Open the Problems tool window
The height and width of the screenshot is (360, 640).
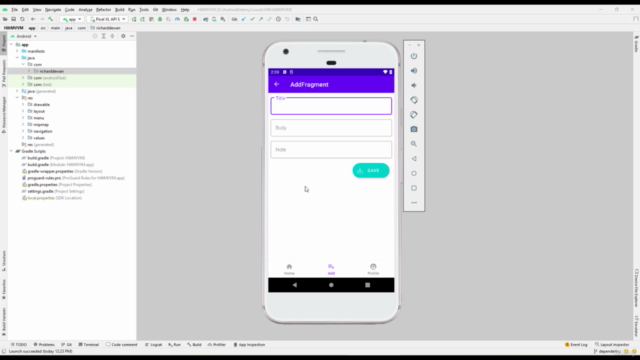44,344
